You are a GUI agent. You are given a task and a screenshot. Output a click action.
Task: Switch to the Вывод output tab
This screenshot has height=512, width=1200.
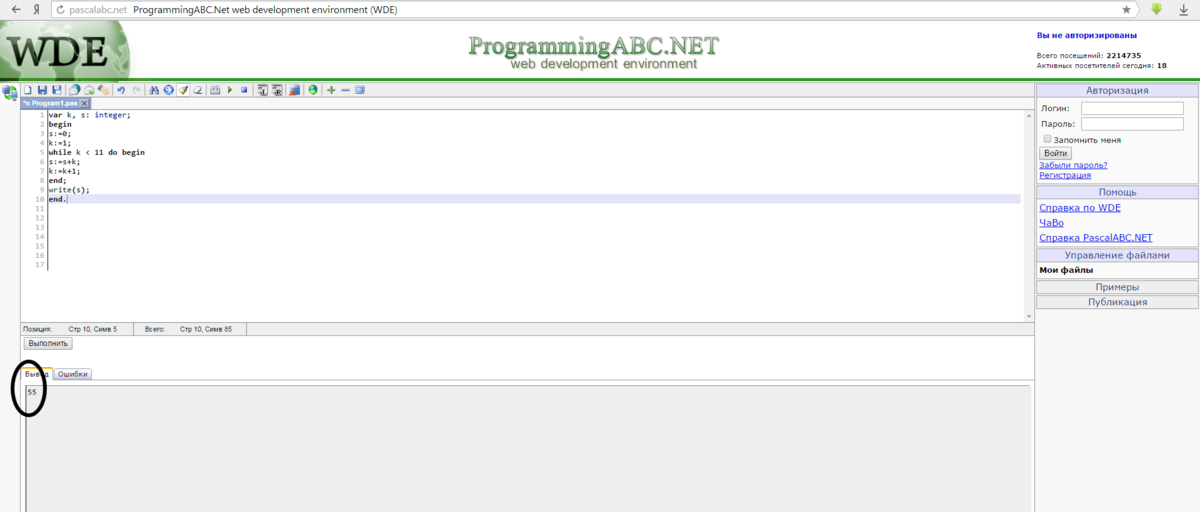click(37, 374)
